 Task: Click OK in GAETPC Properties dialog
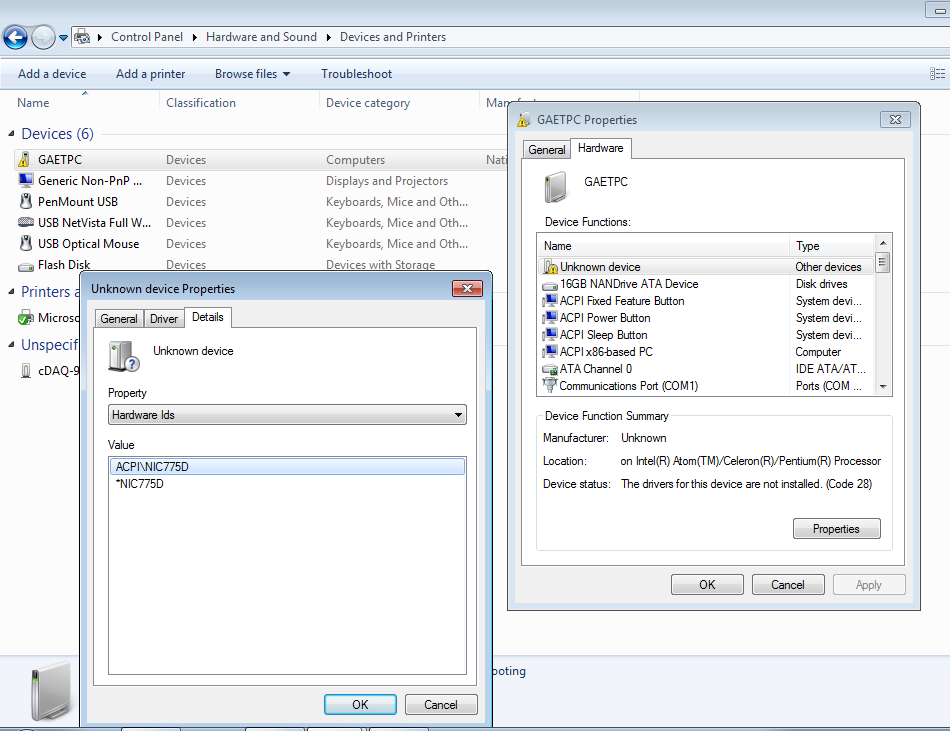click(x=707, y=584)
